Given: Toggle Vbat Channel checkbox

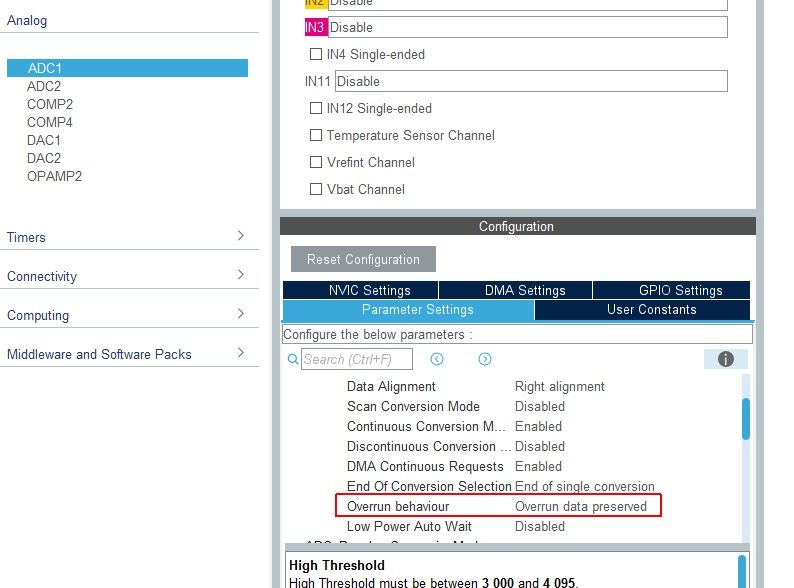Looking at the screenshot, I should [x=315, y=189].
